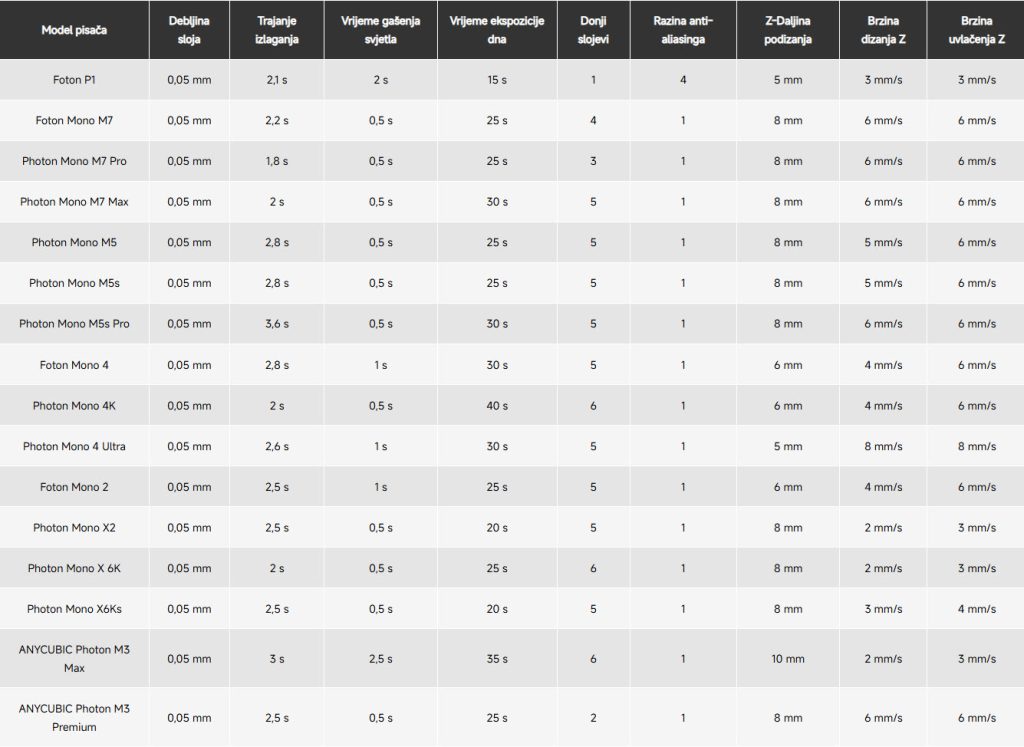This screenshot has height=747, width=1024.
Task: Click the "Debljina sloja" column header
Action: pos(189,30)
